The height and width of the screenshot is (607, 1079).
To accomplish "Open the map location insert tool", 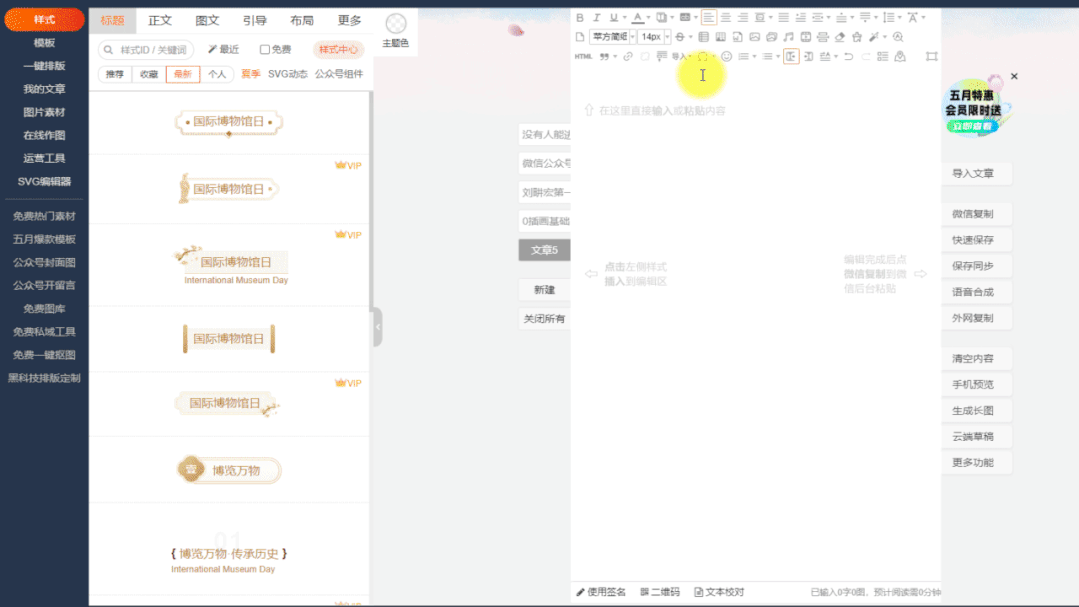I will 900,56.
